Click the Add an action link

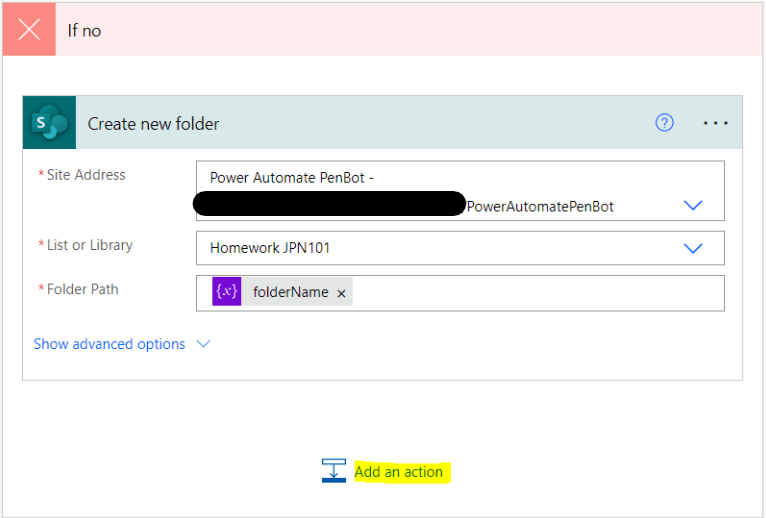pos(398,471)
